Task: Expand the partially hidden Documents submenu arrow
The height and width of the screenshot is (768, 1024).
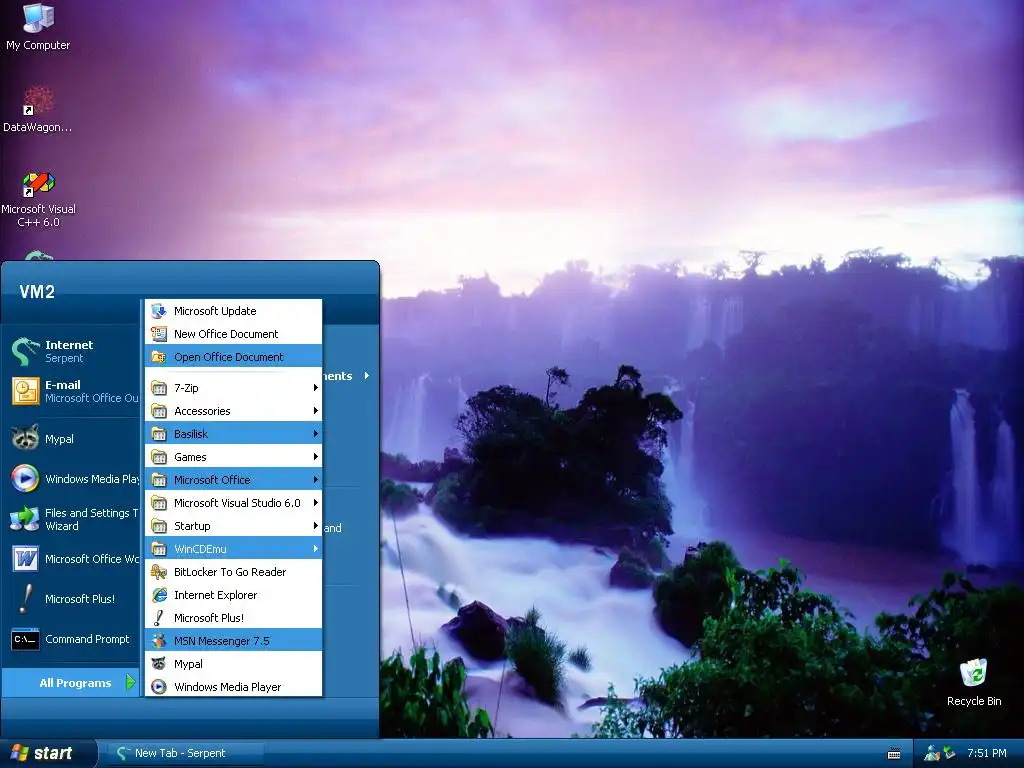Action: coord(366,376)
